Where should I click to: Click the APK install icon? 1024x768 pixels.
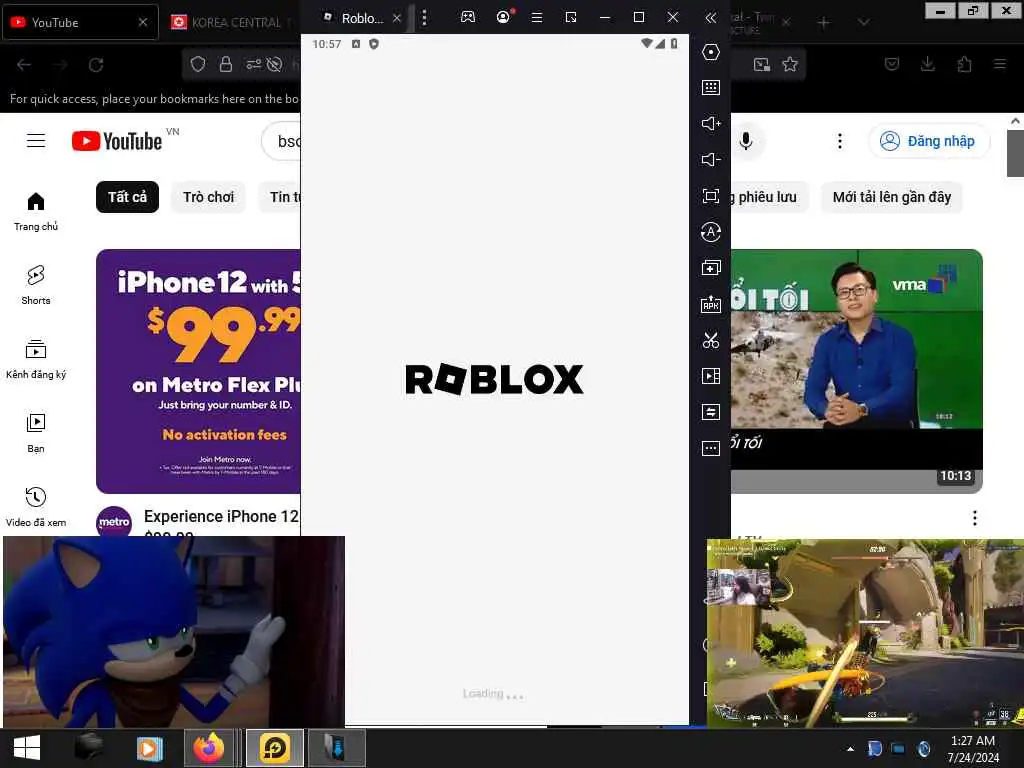[711, 304]
